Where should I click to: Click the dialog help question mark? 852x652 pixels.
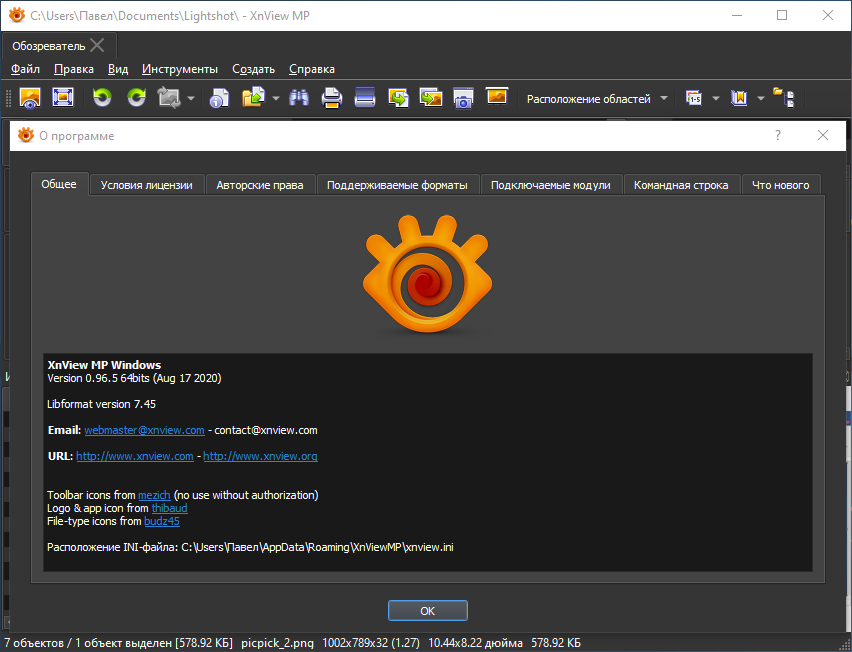pyautogui.click(x=778, y=135)
